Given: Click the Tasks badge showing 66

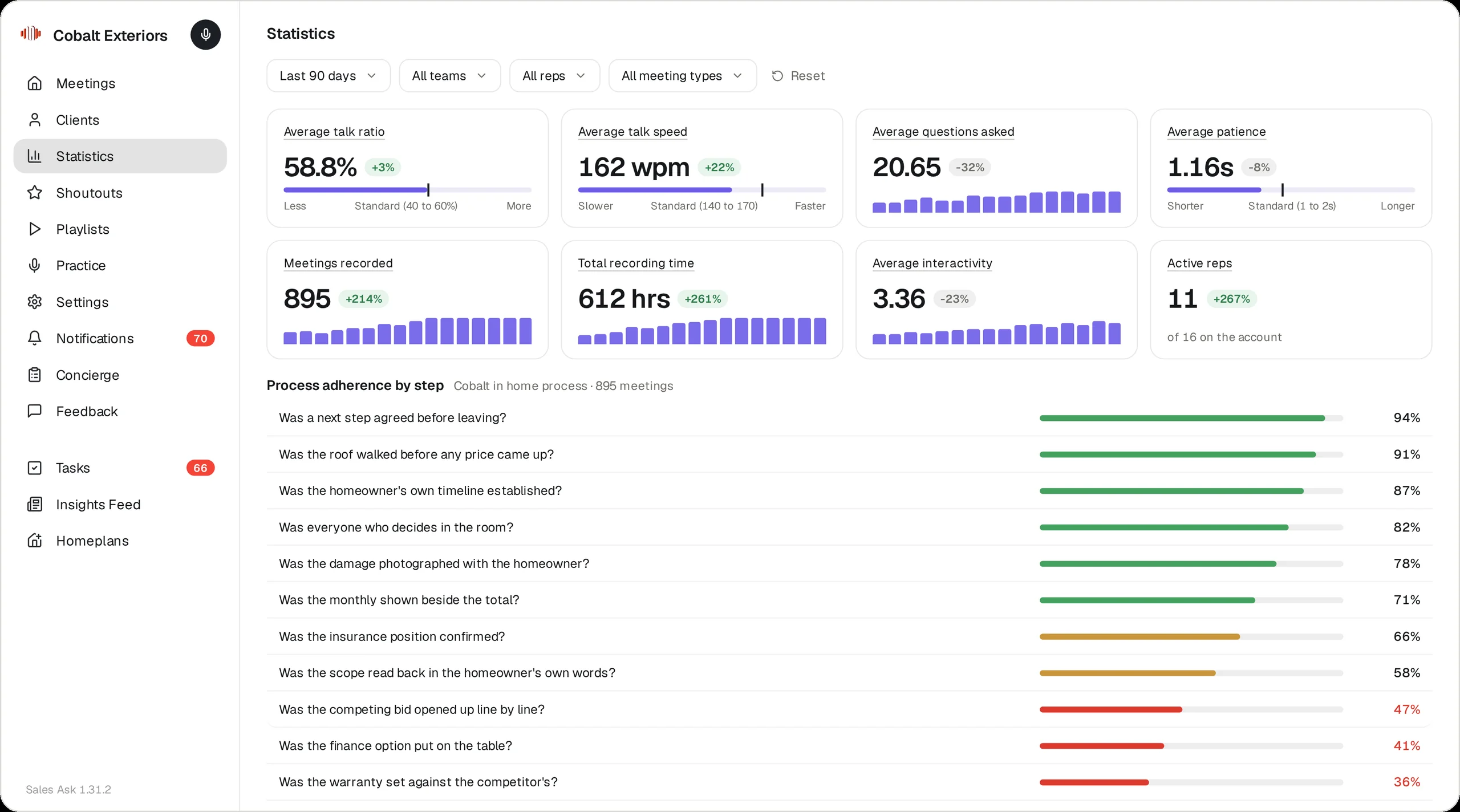Looking at the screenshot, I should coord(200,468).
